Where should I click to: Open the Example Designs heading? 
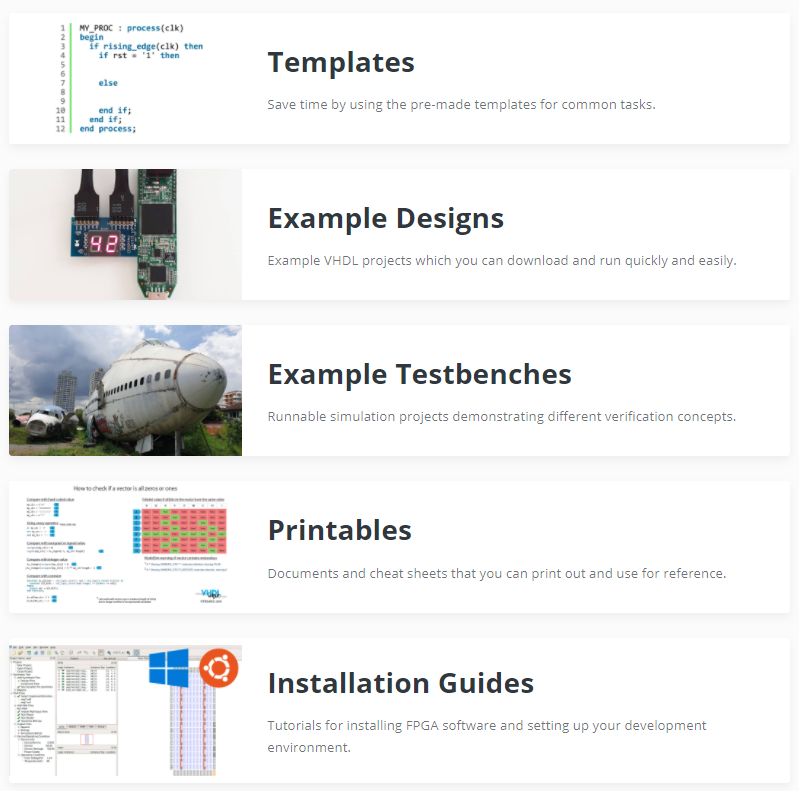(x=386, y=219)
